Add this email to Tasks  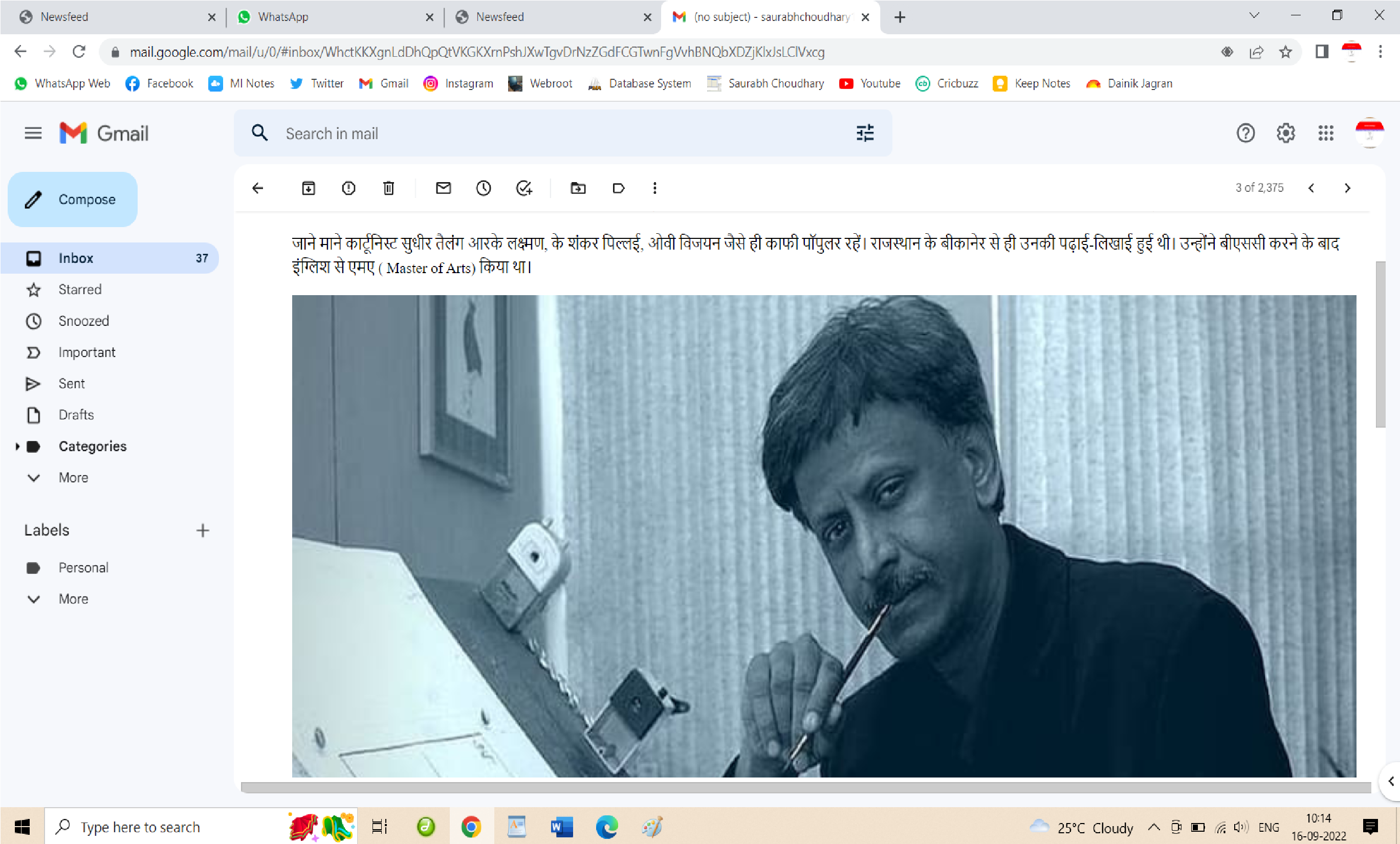coord(523,188)
